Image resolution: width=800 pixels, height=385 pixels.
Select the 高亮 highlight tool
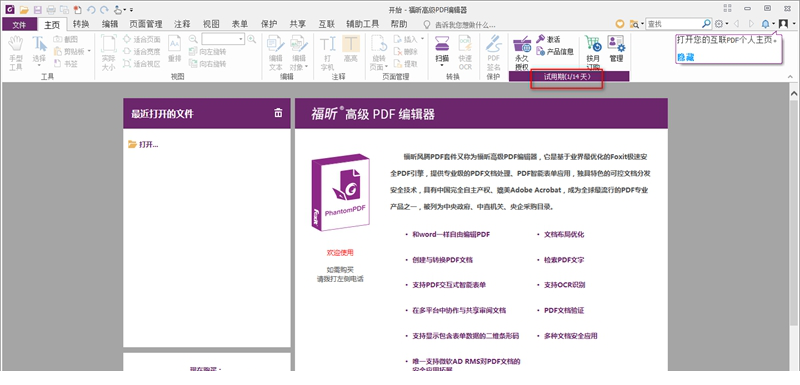tap(351, 49)
